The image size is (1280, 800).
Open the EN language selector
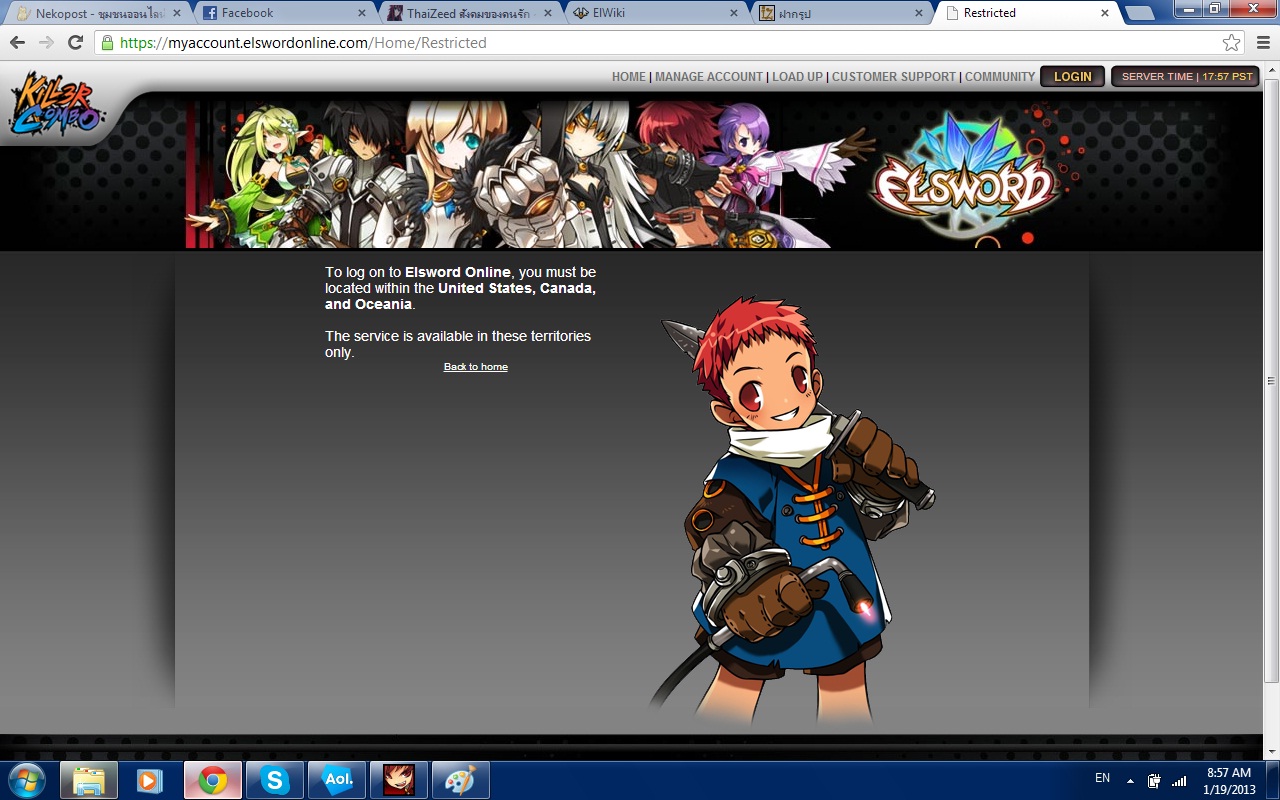pos(1102,778)
